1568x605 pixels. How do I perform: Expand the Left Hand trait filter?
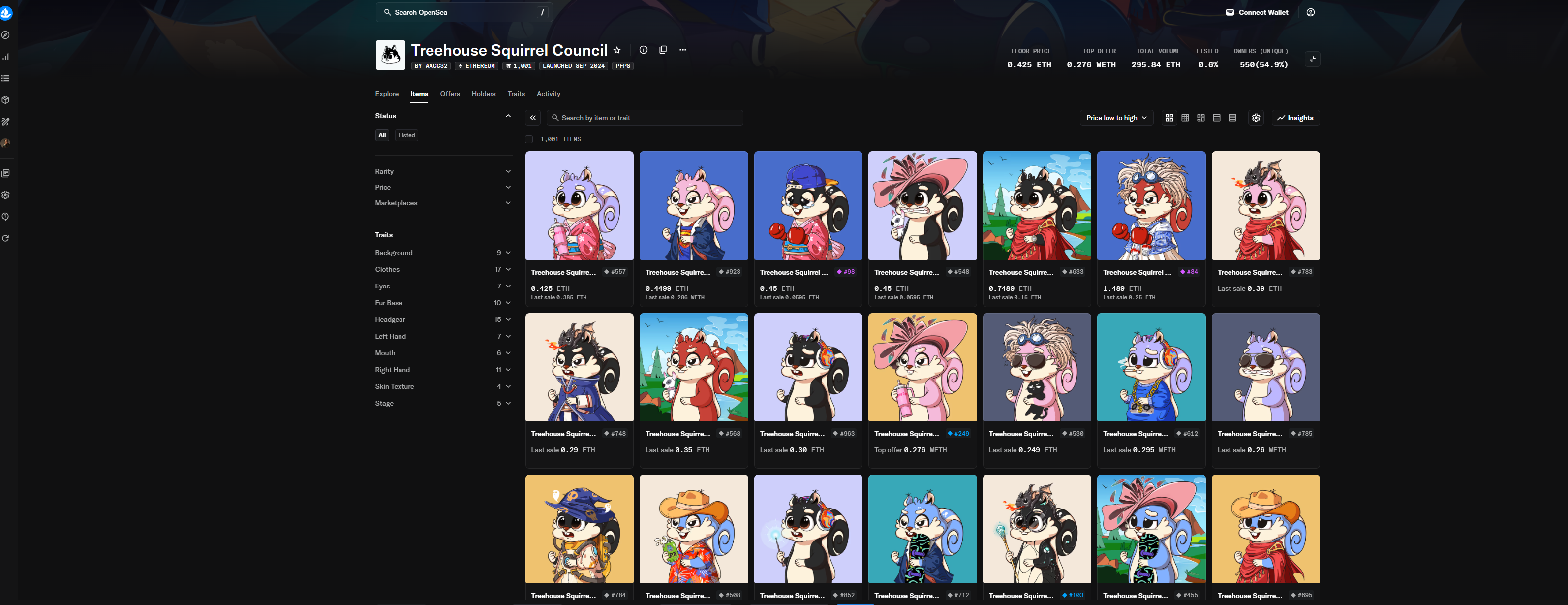click(x=443, y=336)
